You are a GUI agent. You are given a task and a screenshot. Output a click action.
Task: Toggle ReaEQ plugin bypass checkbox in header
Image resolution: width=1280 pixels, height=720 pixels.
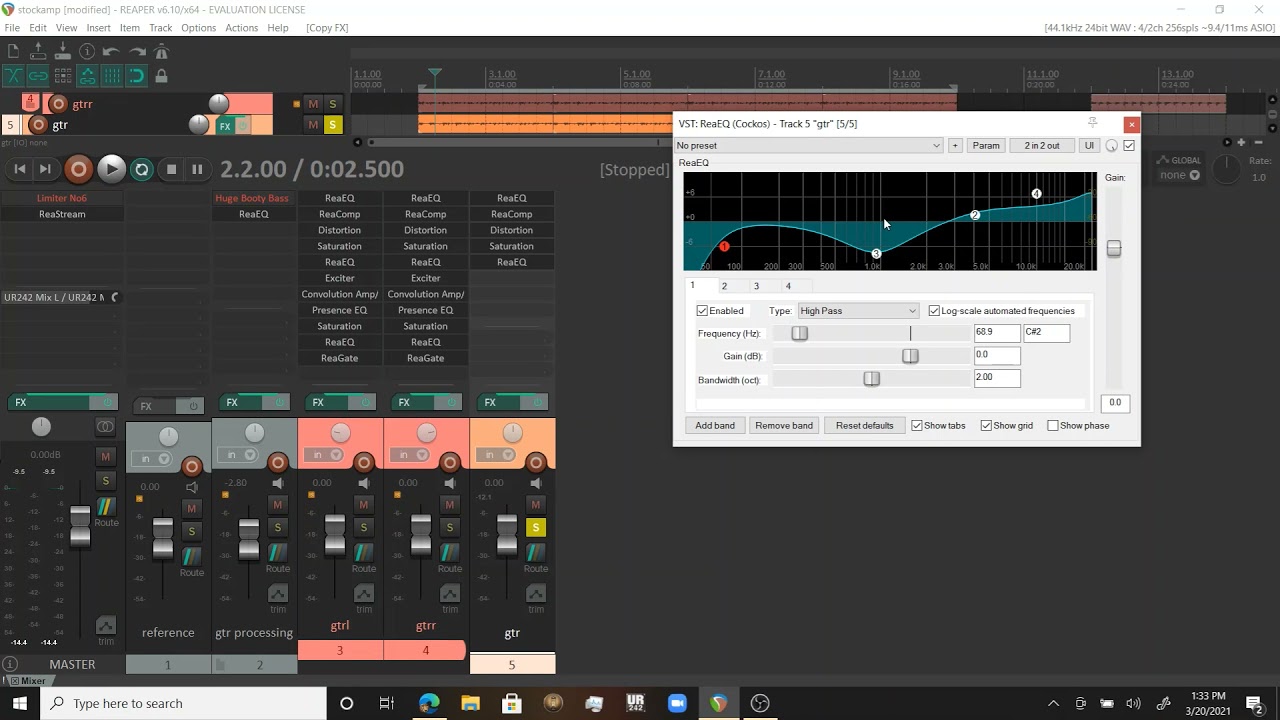point(1129,146)
